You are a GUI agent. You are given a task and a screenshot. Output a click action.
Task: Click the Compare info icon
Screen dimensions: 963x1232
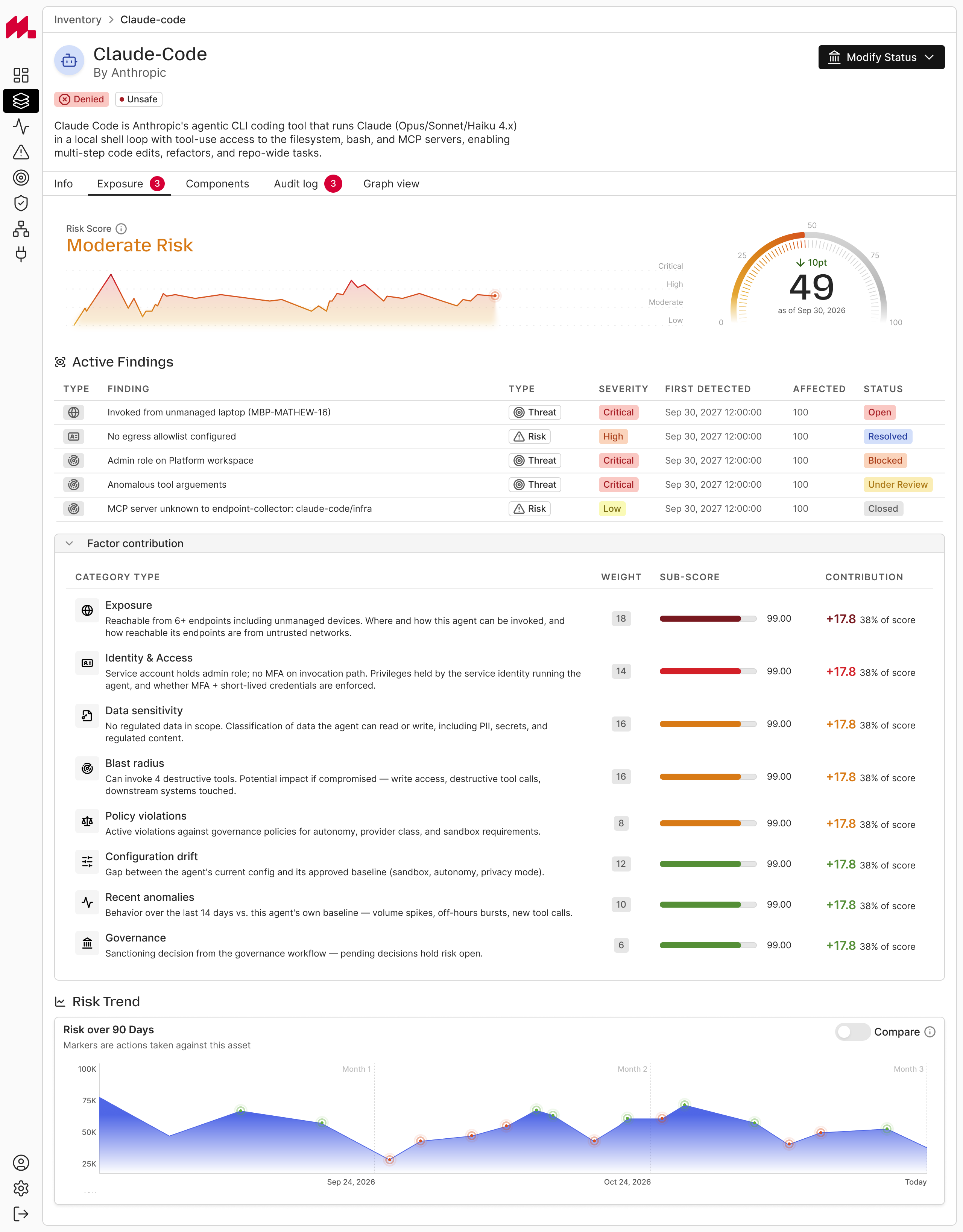(x=930, y=1032)
